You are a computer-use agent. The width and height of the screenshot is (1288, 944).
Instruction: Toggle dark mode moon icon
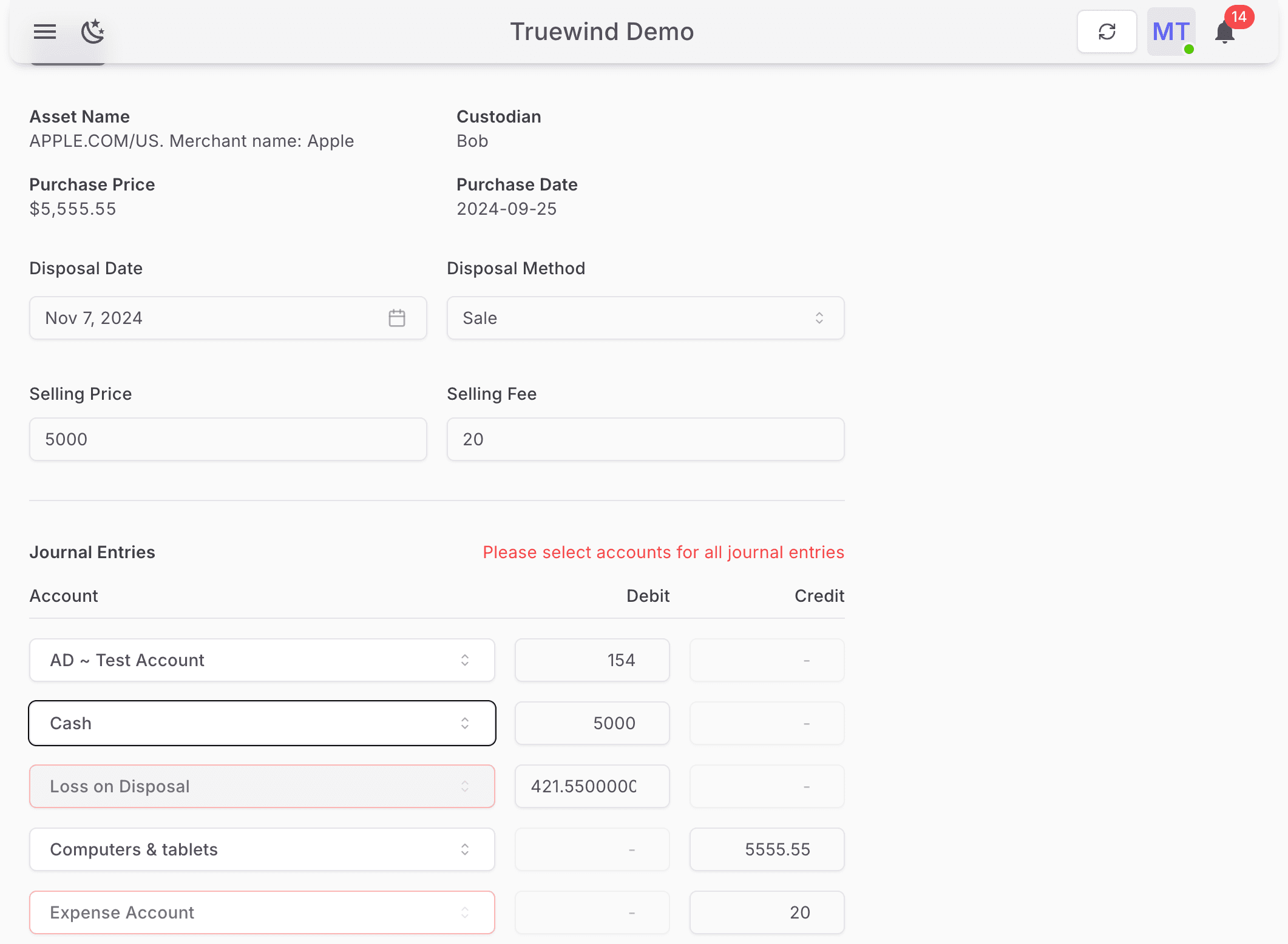[x=93, y=32]
